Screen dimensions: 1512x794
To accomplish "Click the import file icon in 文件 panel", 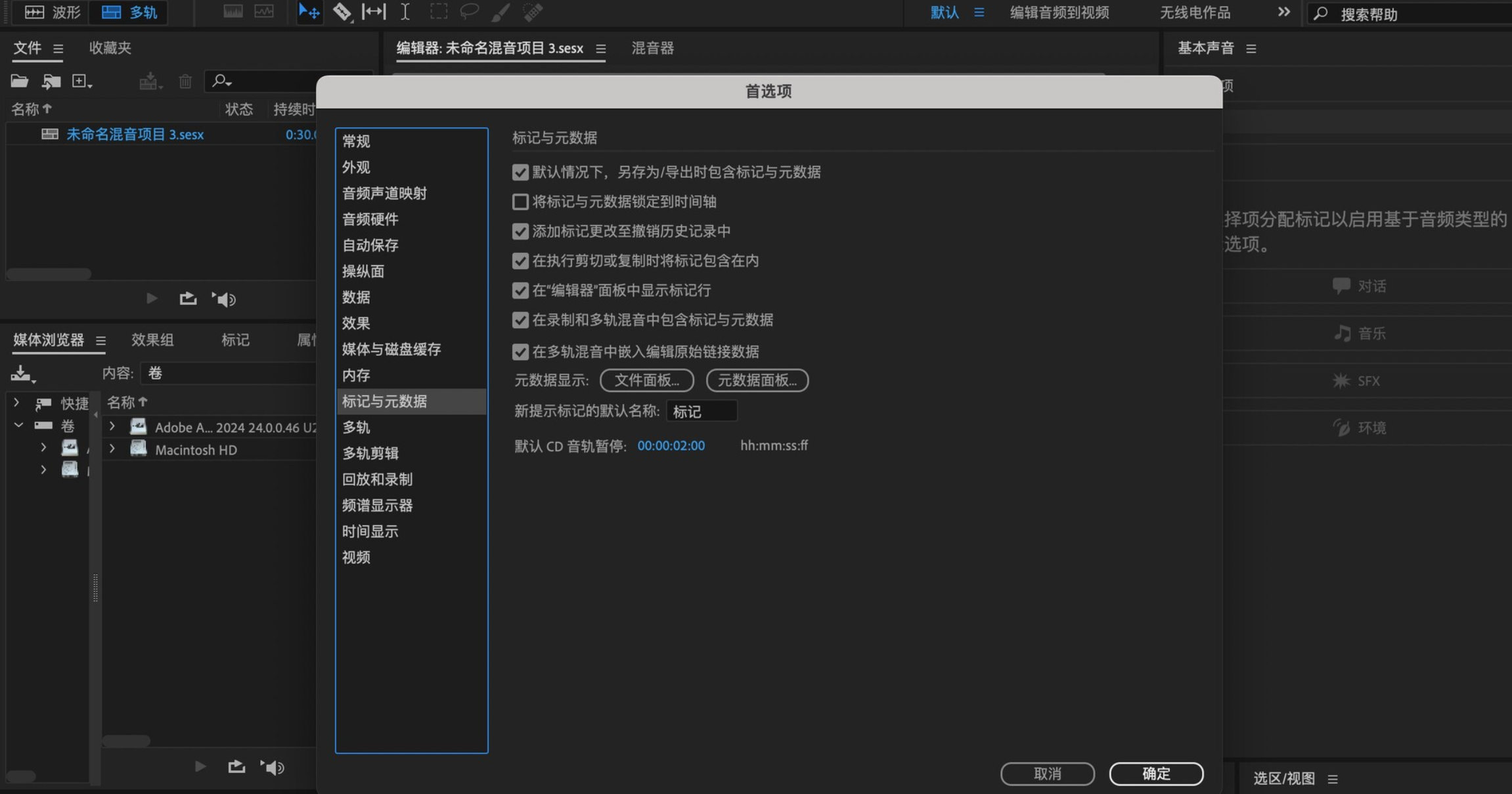I will (x=51, y=81).
